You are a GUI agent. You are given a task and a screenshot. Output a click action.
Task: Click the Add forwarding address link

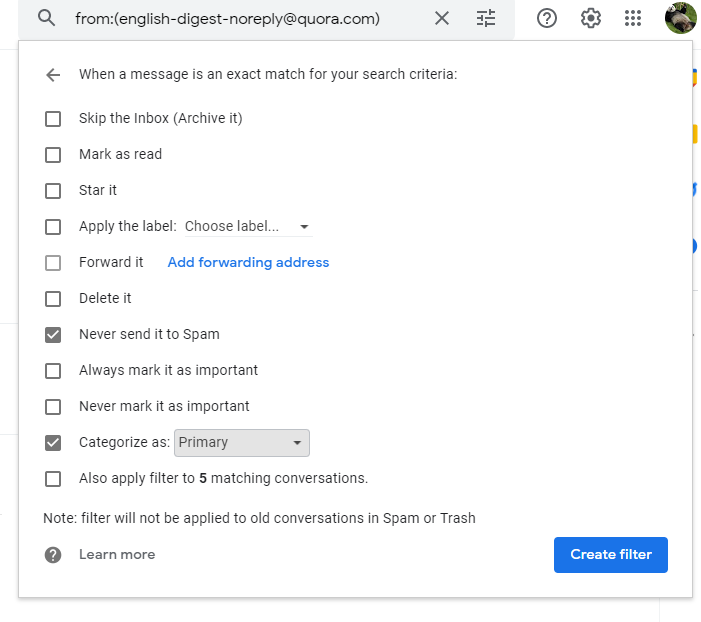(248, 262)
